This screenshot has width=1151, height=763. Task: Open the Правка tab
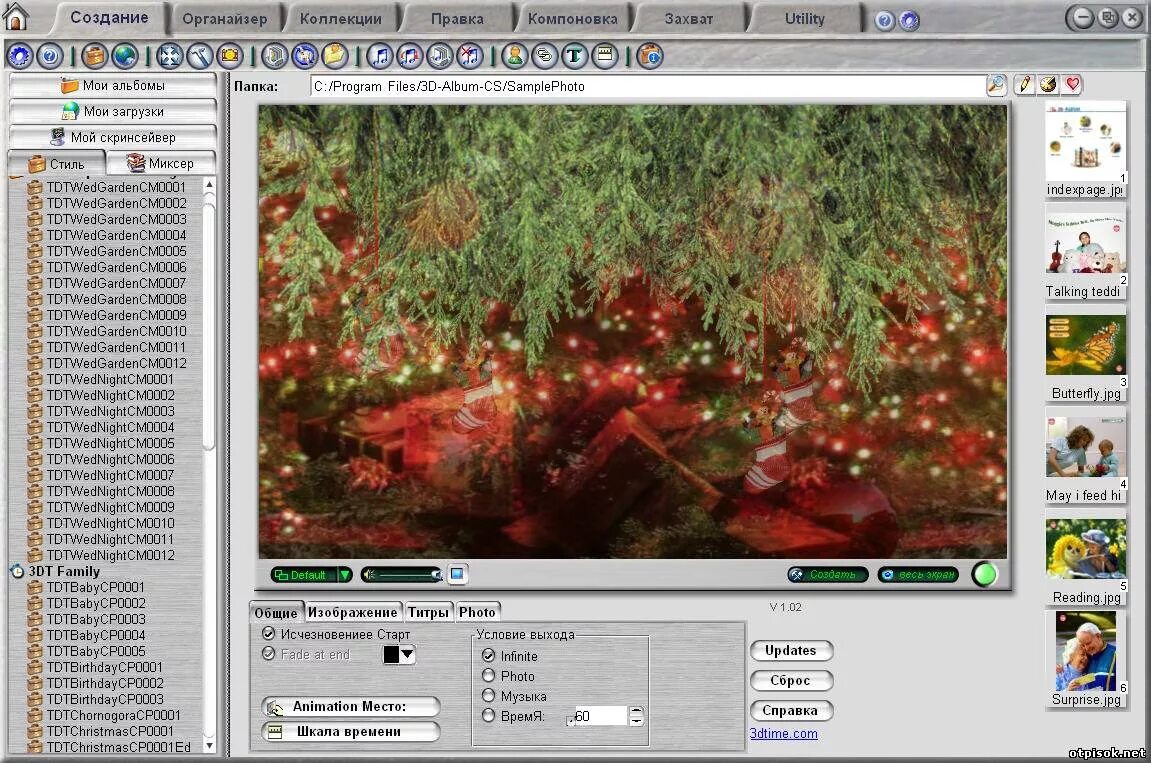[457, 19]
